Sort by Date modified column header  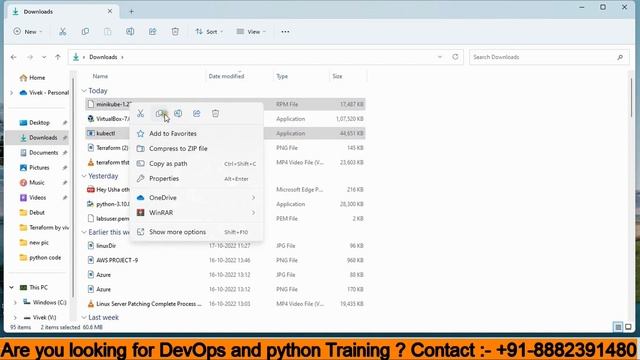pos(226,76)
